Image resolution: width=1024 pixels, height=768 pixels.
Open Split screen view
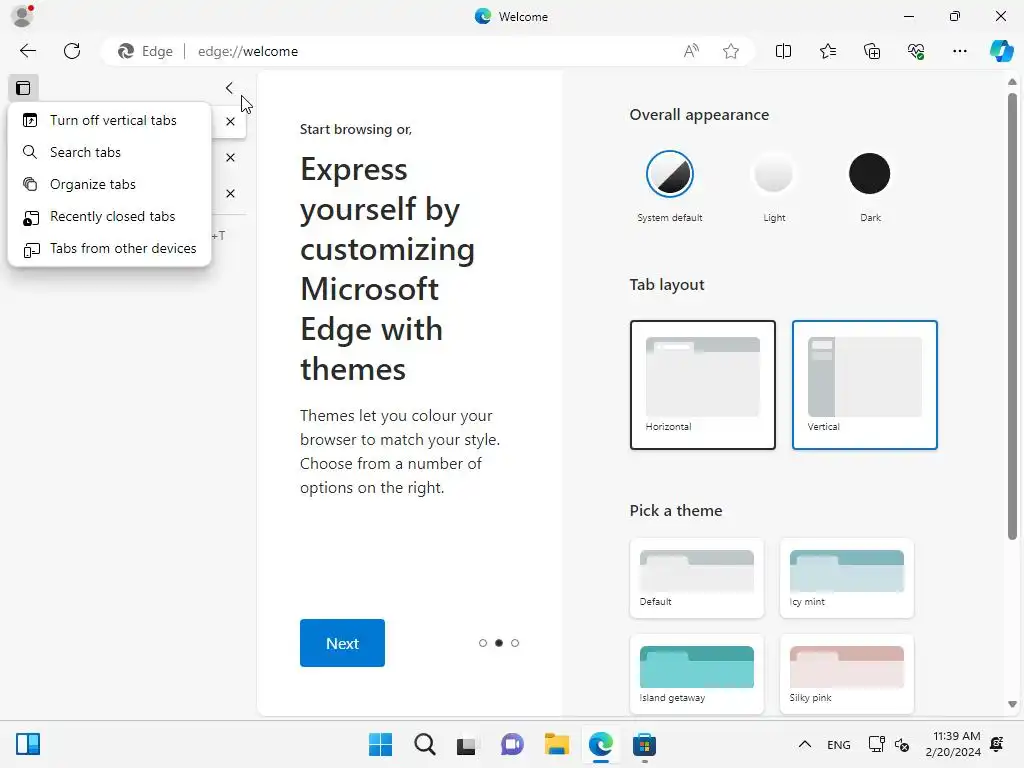pyautogui.click(x=783, y=51)
